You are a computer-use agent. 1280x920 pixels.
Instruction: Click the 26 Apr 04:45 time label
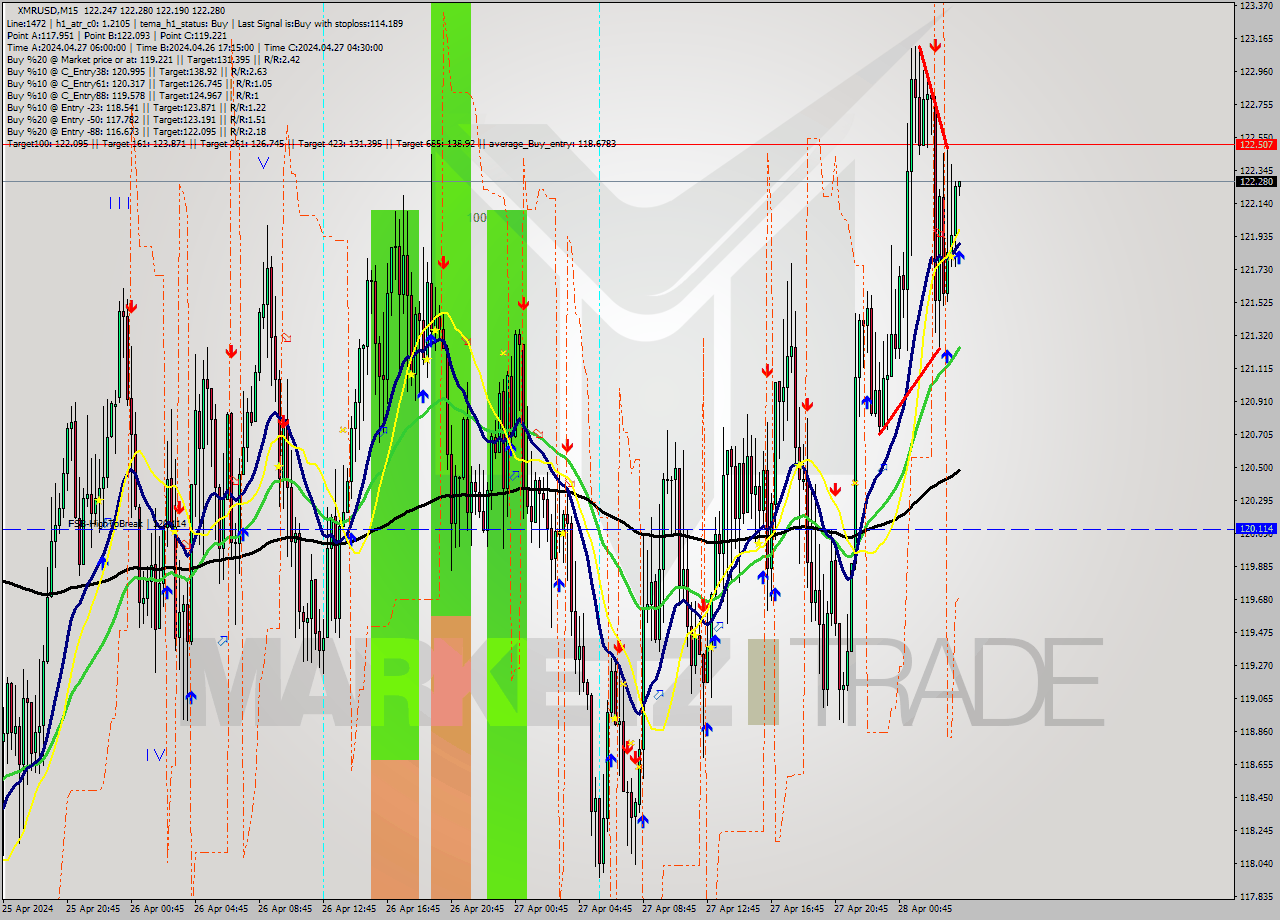click(222, 909)
